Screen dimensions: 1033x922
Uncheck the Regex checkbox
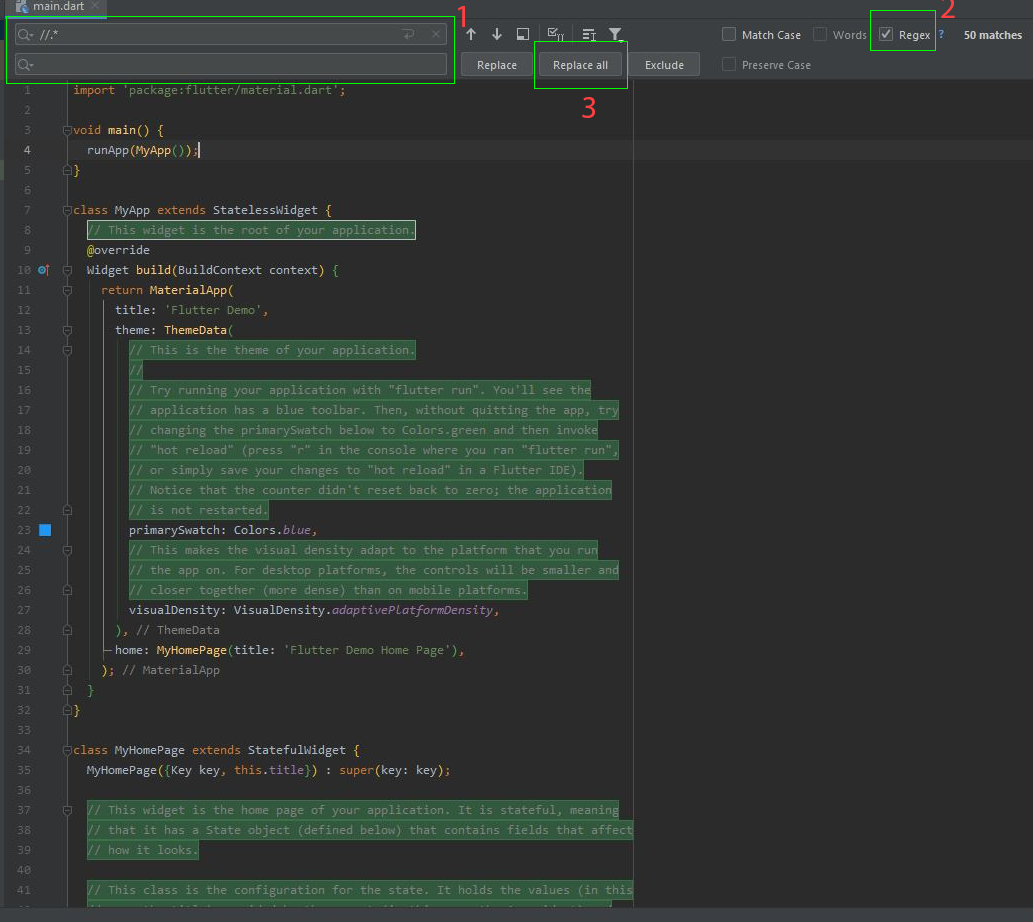point(886,35)
